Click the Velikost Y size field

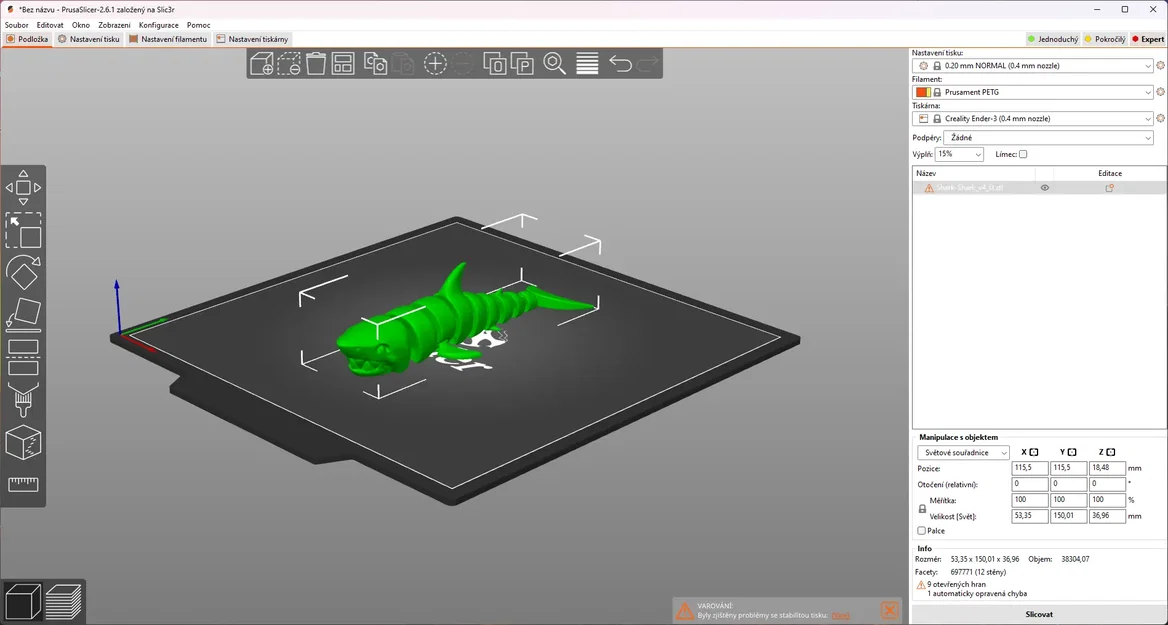tap(1068, 515)
